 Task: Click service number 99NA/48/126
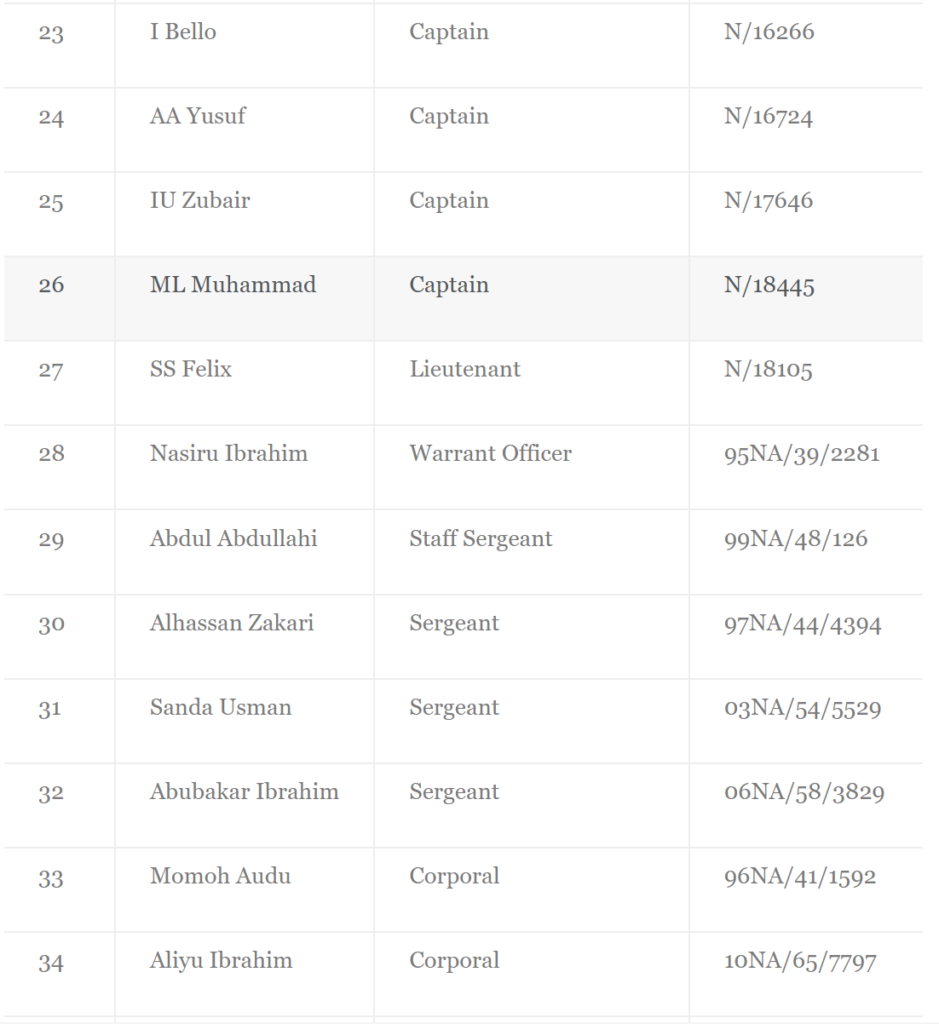(796, 539)
